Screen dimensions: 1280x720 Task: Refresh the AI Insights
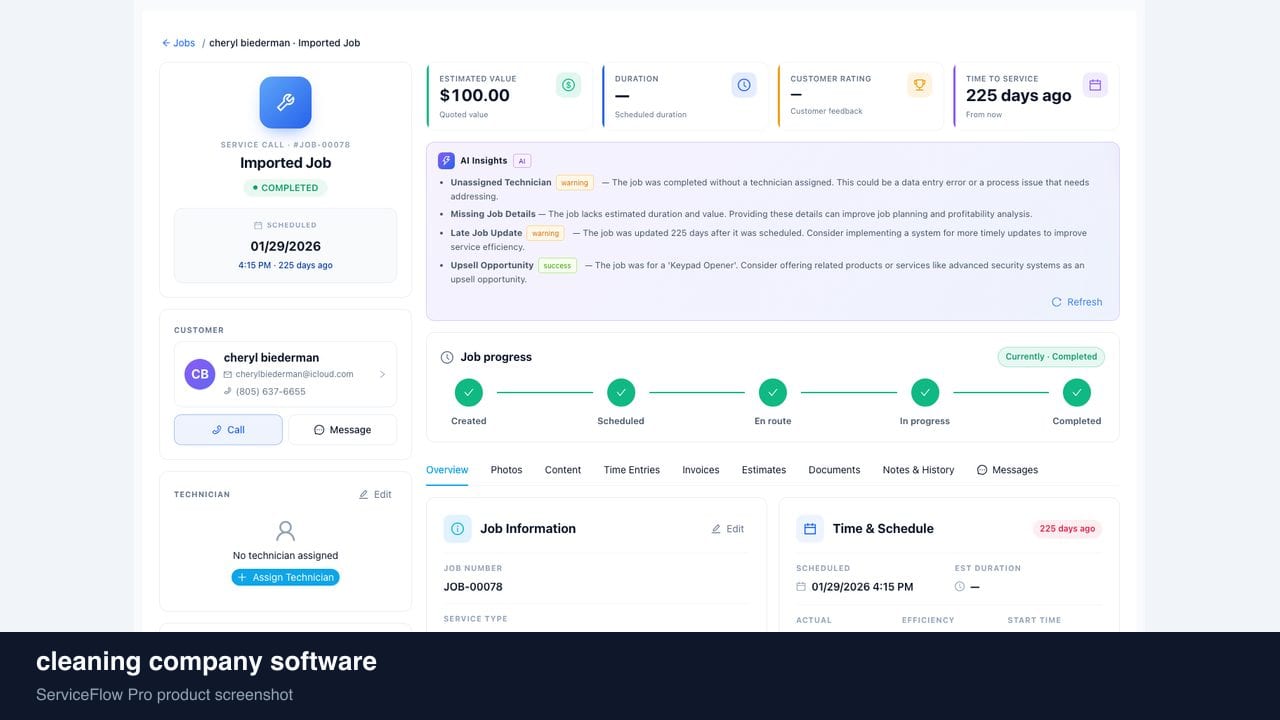(1077, 302)
